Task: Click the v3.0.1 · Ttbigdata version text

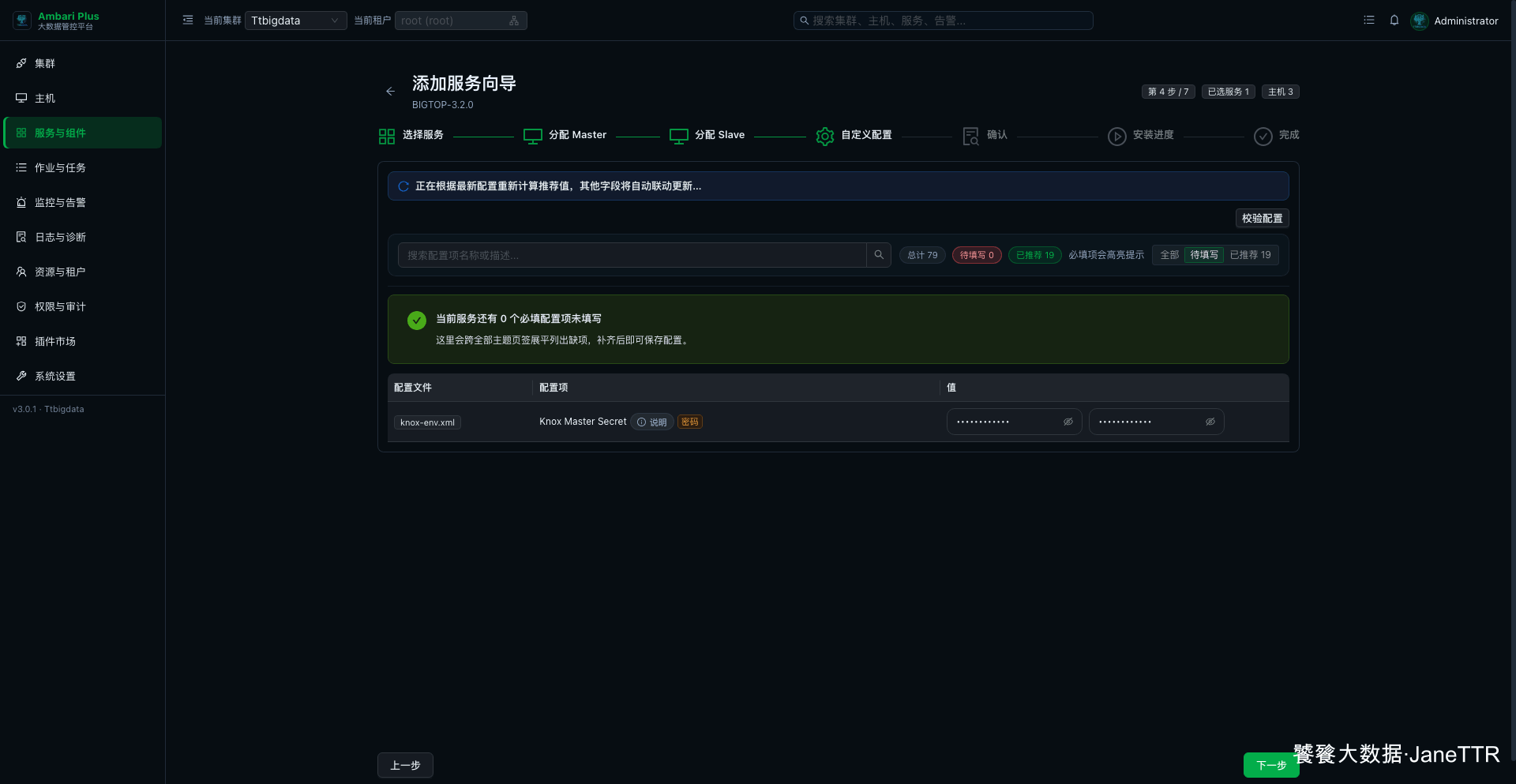Action: [x=48, y=409]
